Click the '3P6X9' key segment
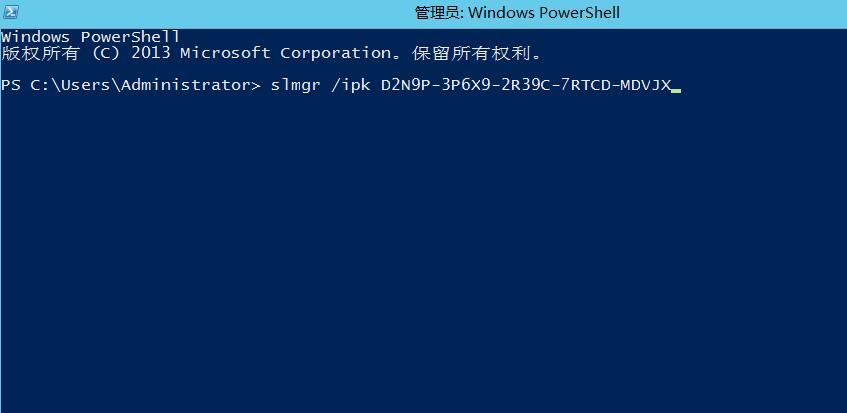Screen dimensions: 847x413 point(466,85)
